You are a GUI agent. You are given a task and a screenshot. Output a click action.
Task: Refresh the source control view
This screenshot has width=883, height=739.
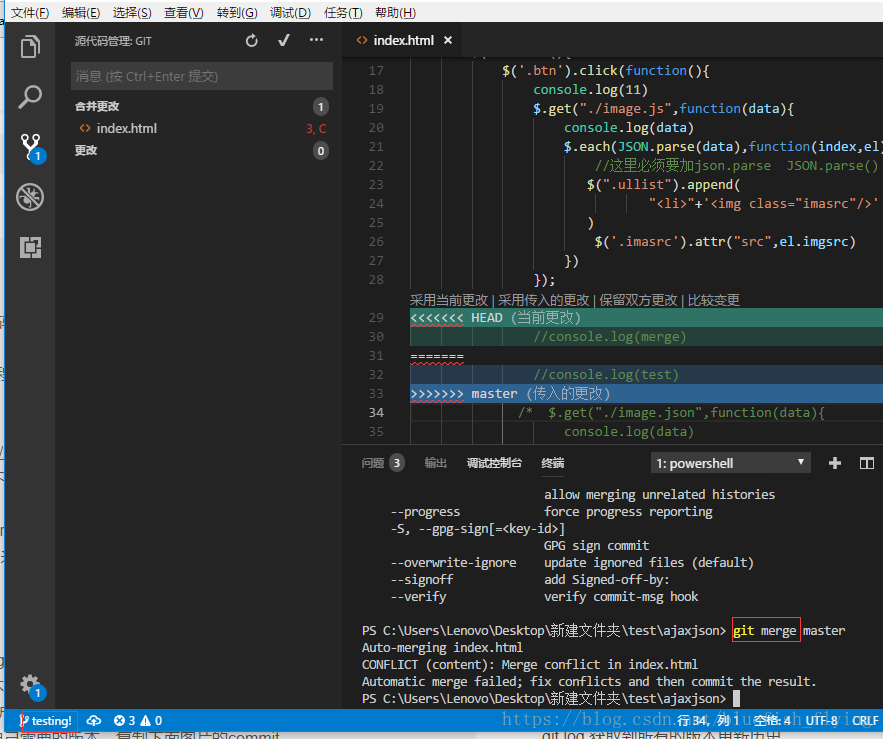[x=251, y=41]
